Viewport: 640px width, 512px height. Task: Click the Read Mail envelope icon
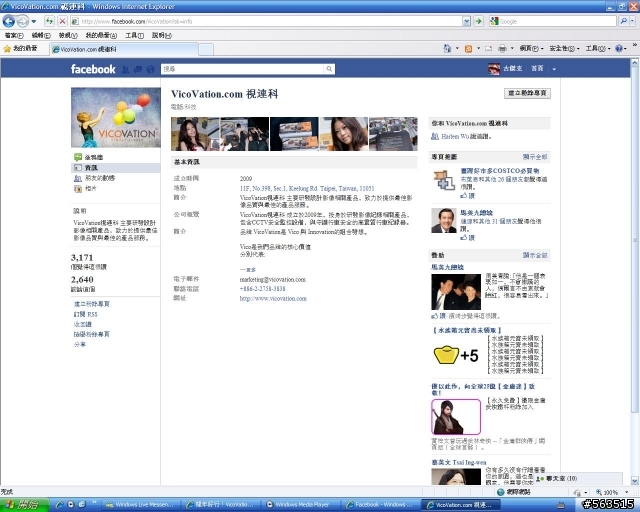[489, 49]
